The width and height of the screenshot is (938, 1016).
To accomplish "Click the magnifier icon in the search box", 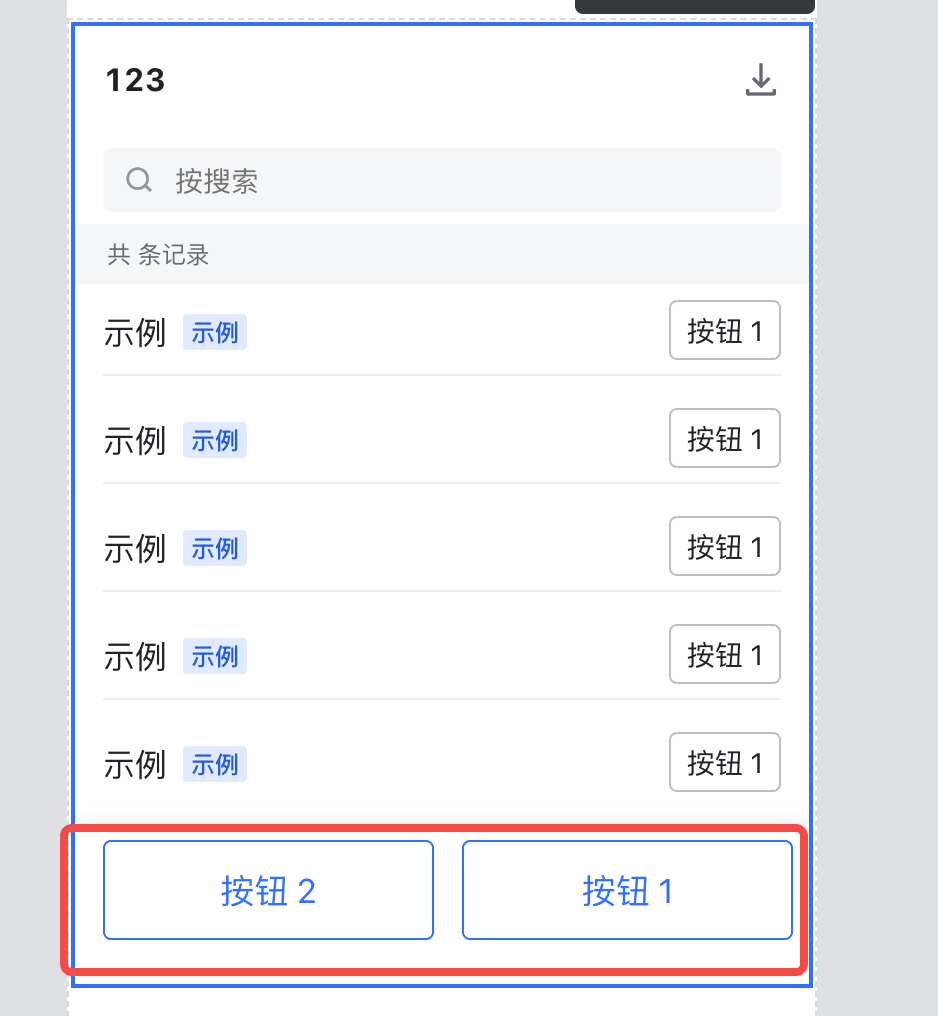I will 139,180.
